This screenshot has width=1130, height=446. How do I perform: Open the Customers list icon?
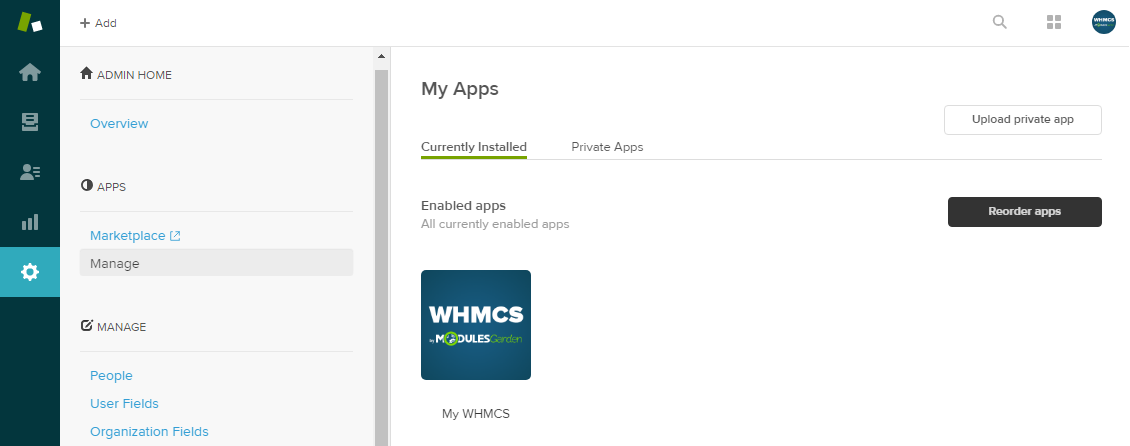(30, 172)
